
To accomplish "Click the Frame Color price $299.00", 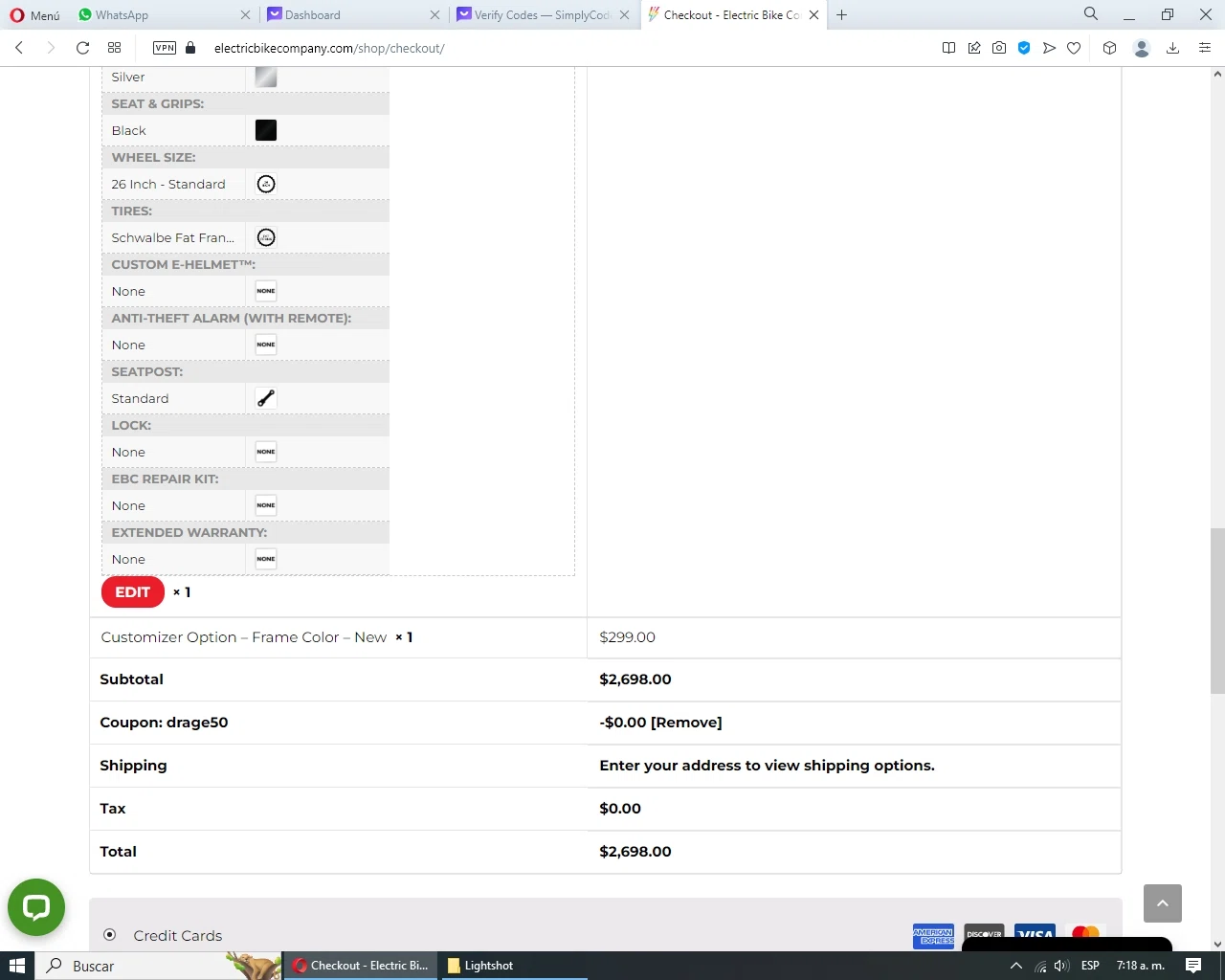I will [x=628, y=637].
